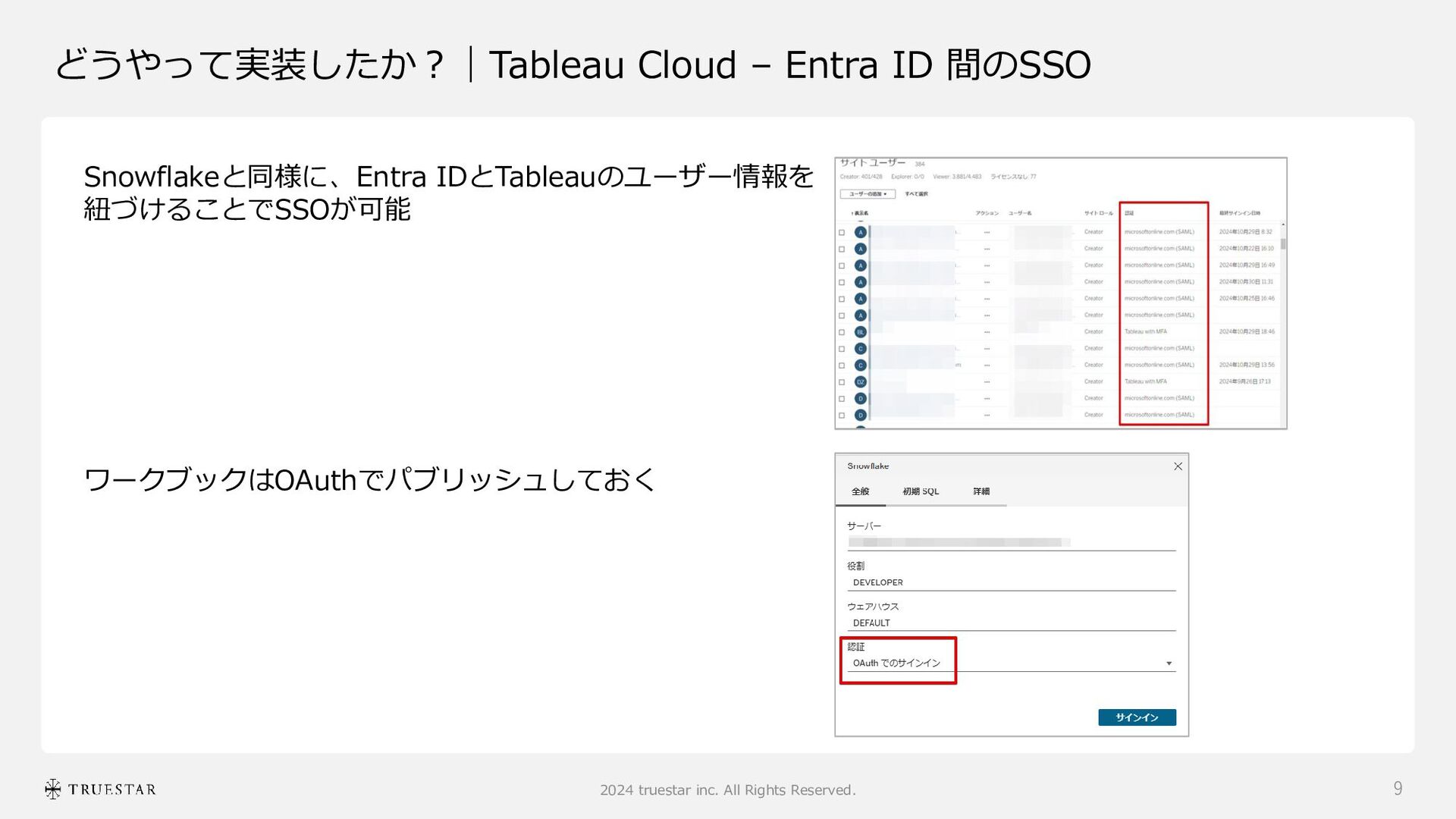
Task: Click the "2024年9月26日 17:13" sign-in date
Action: coord(1244,382)
